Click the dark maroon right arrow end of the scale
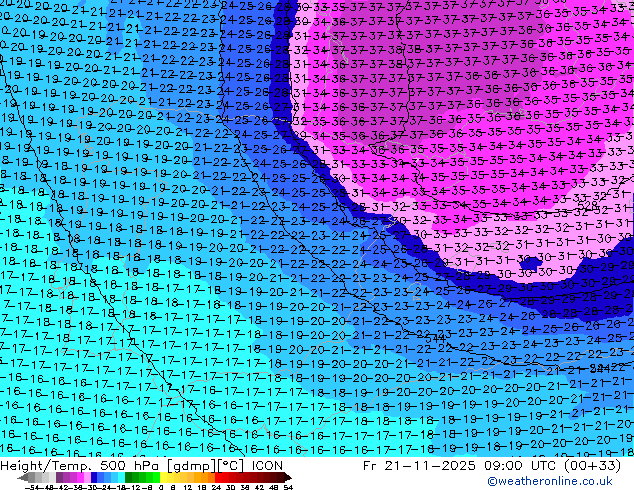 pyautogui.click(x=287, y=477)
